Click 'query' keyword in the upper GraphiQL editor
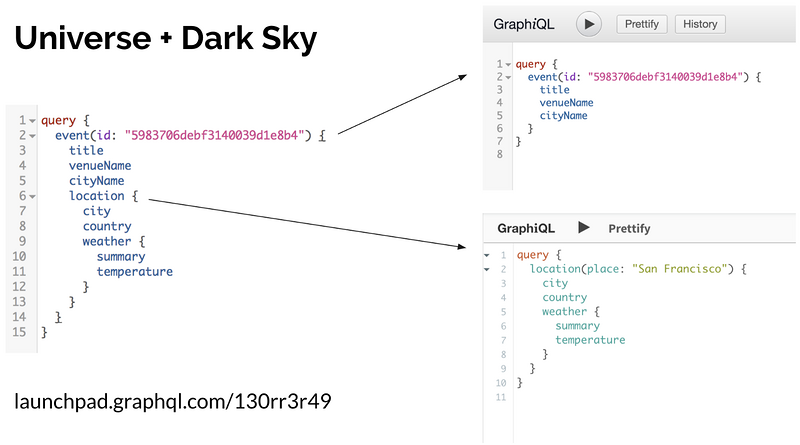The image size is (800, 445). coord(531,64)
